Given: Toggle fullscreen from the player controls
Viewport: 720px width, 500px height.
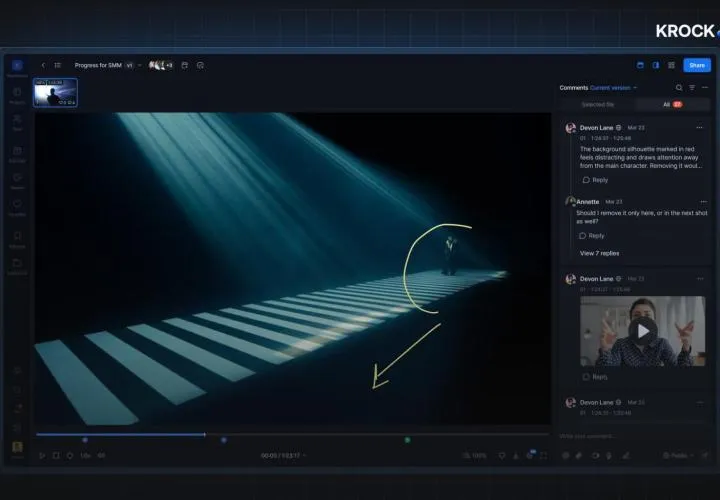Looking at the screenshot, I should [x=544, y=455].
